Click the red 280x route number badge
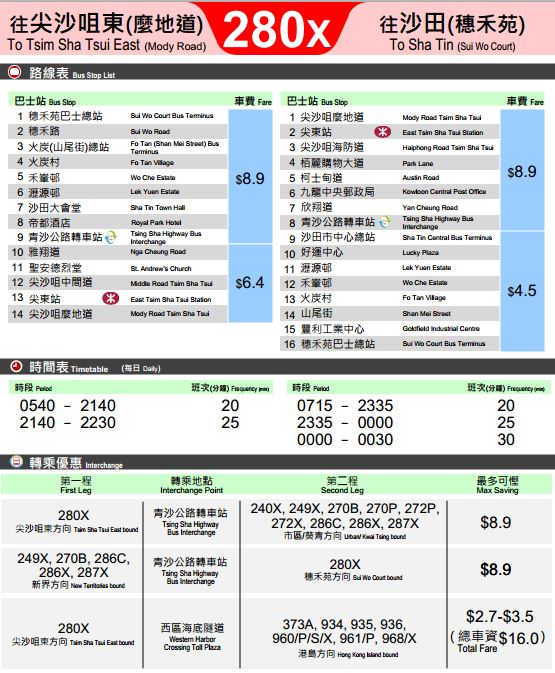The width and height of the screenshot is (555, 673). click(277, 29)
